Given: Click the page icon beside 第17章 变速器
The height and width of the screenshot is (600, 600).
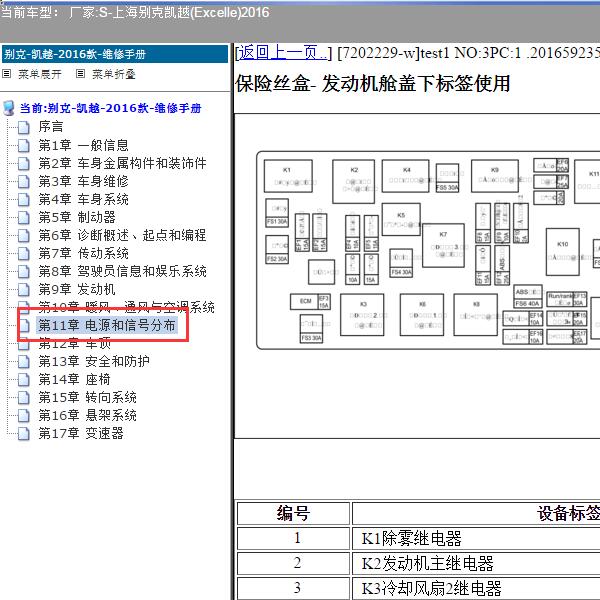Looking at the screenshot, I should (x=24, y=434).
